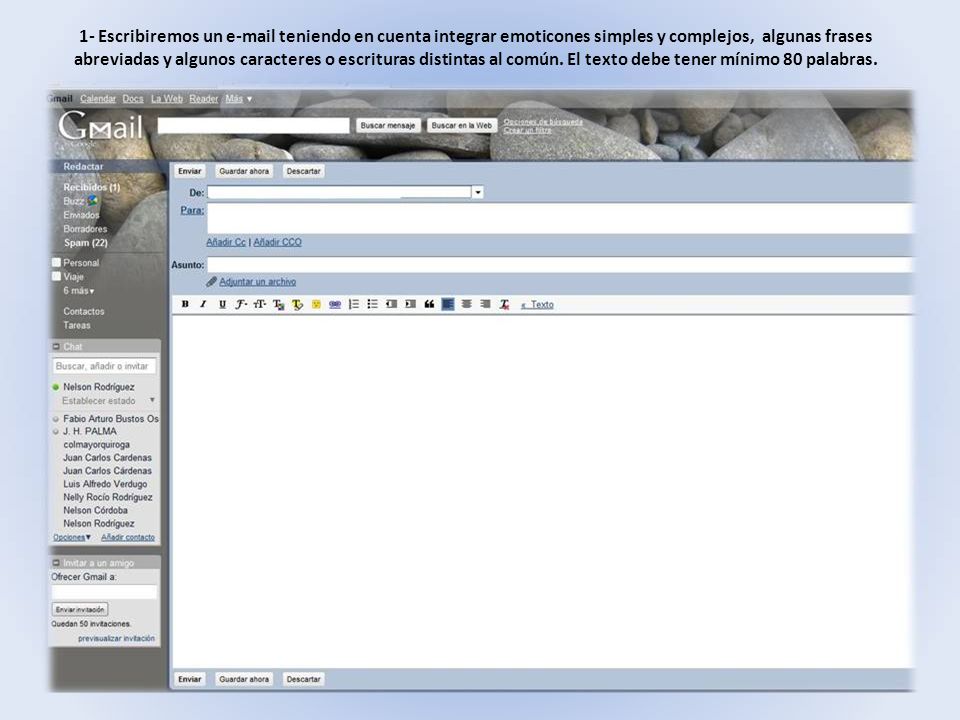This screenshot has width=960, height=720.
Task: Click the Añadir contacto link
Action: click(128, 537)
